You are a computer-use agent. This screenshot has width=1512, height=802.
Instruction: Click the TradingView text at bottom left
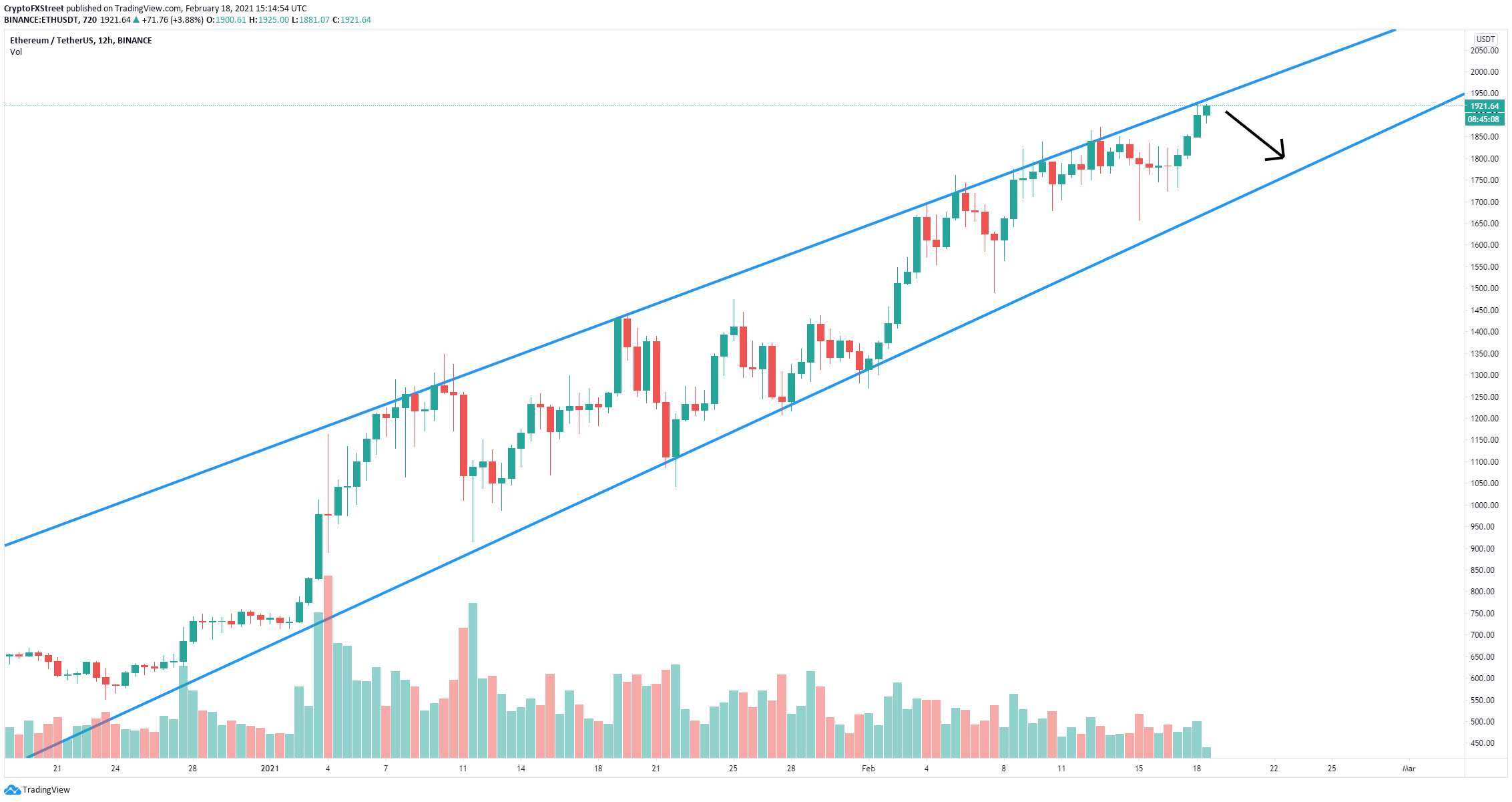46,790
